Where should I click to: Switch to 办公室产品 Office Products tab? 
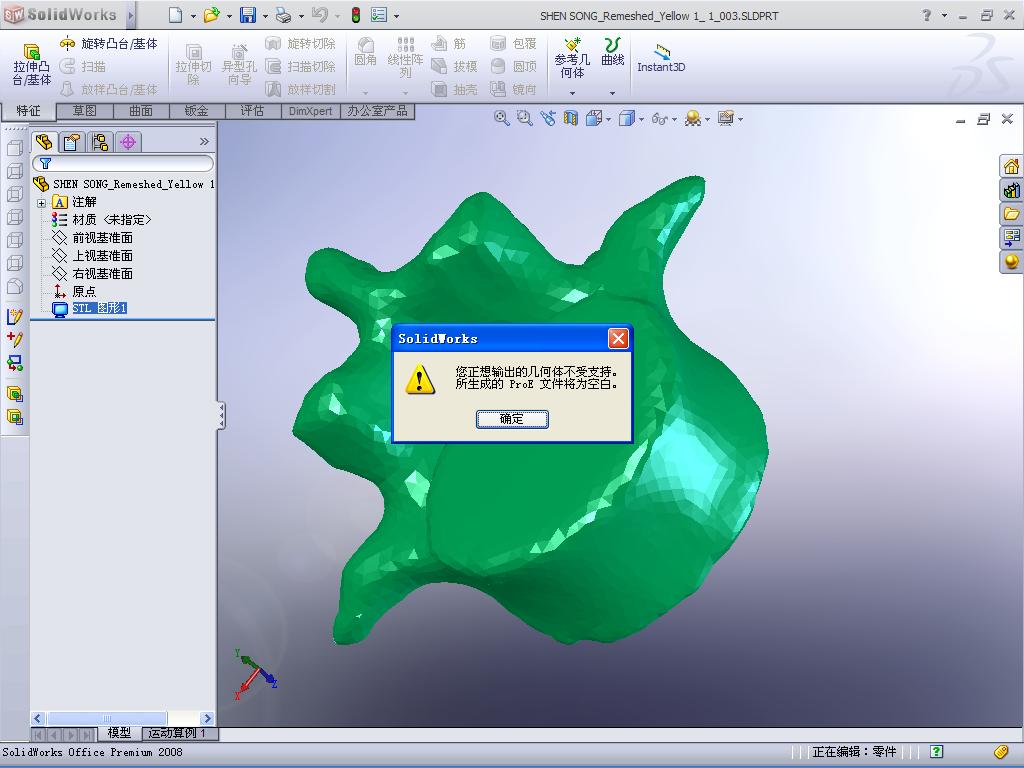pyautogui.click(x=377, y=111)
